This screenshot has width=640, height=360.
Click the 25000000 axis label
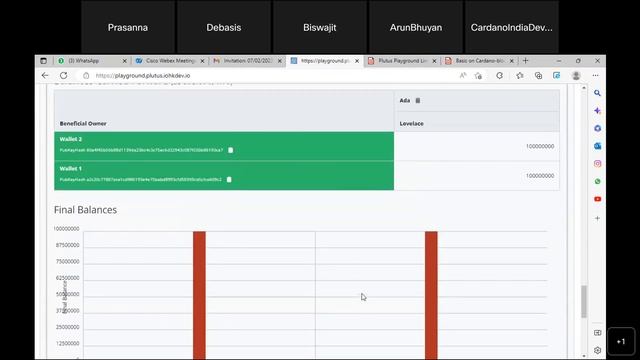tap(67, 327)
